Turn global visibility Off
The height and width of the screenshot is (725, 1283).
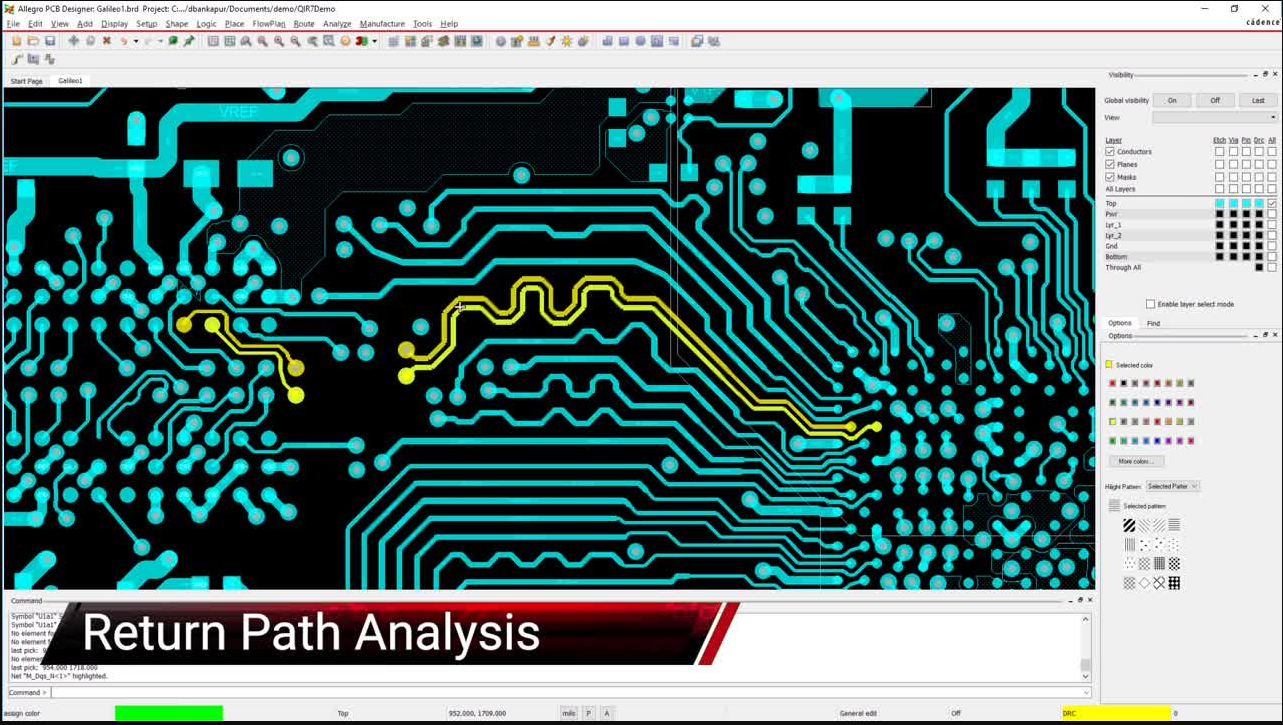click(x=1215, y=100)
